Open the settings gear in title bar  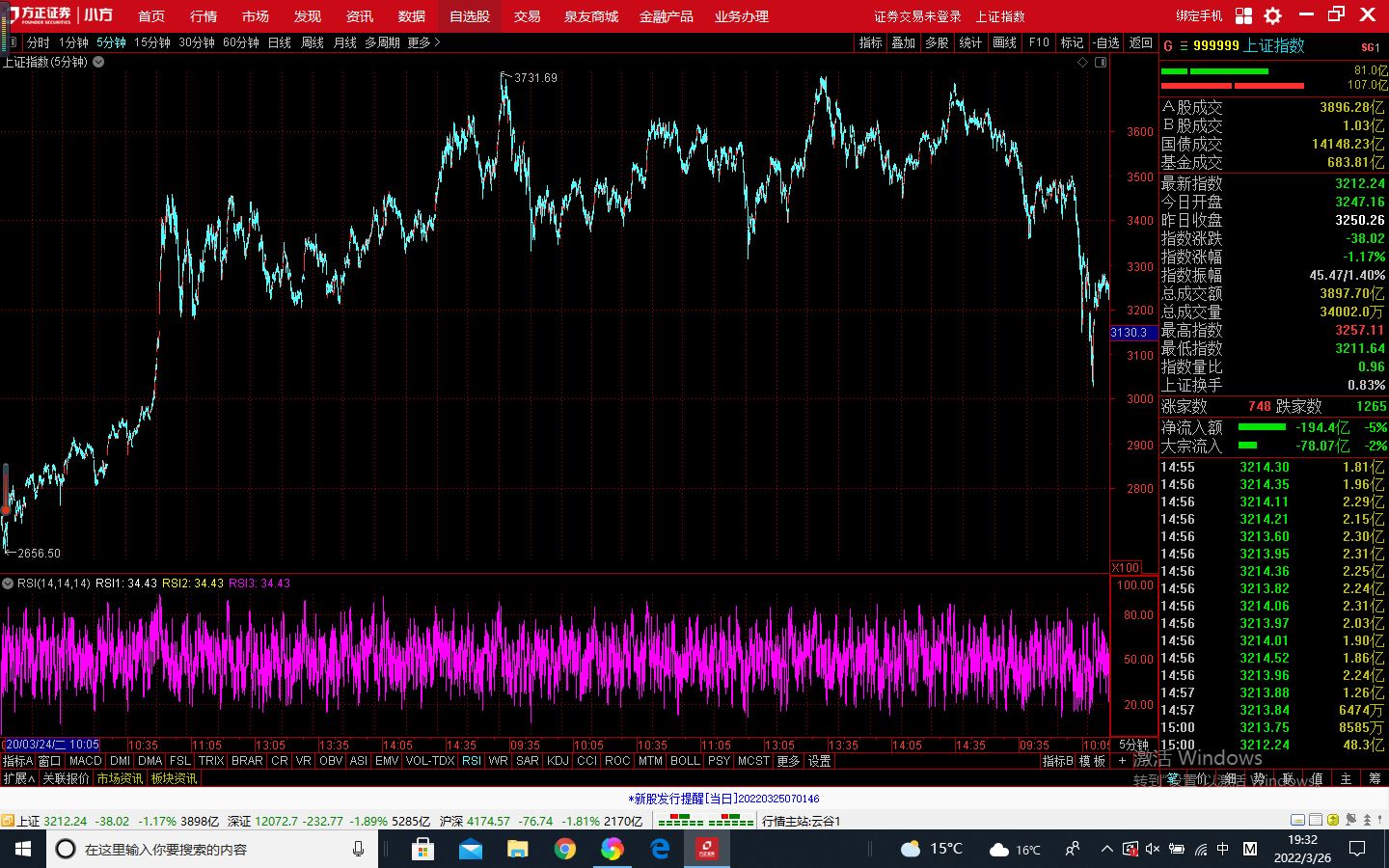click(1272, 15)
